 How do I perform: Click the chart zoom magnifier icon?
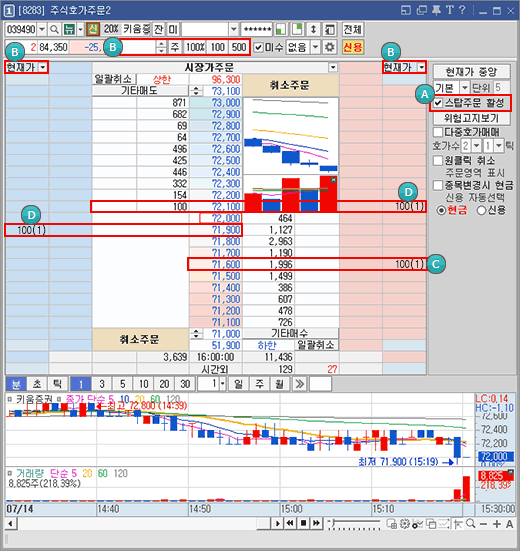(x=470, y=524)
